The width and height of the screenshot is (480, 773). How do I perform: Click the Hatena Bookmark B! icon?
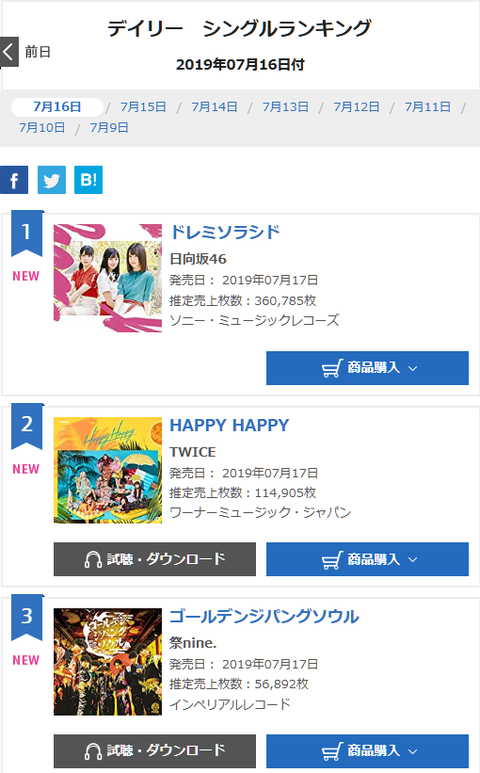[89, 180]
